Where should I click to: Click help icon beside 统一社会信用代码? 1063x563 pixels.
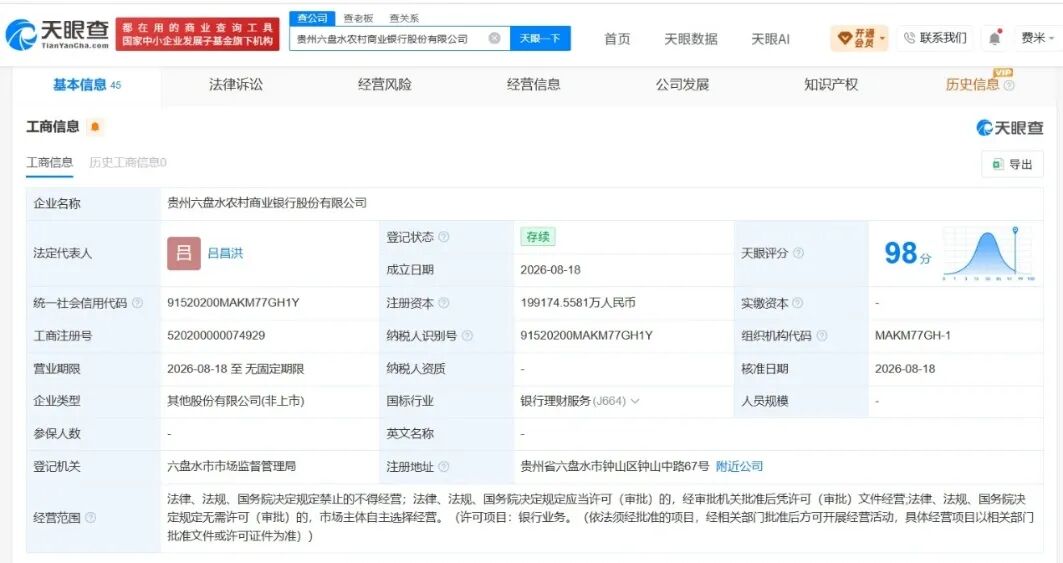point(138,303)
